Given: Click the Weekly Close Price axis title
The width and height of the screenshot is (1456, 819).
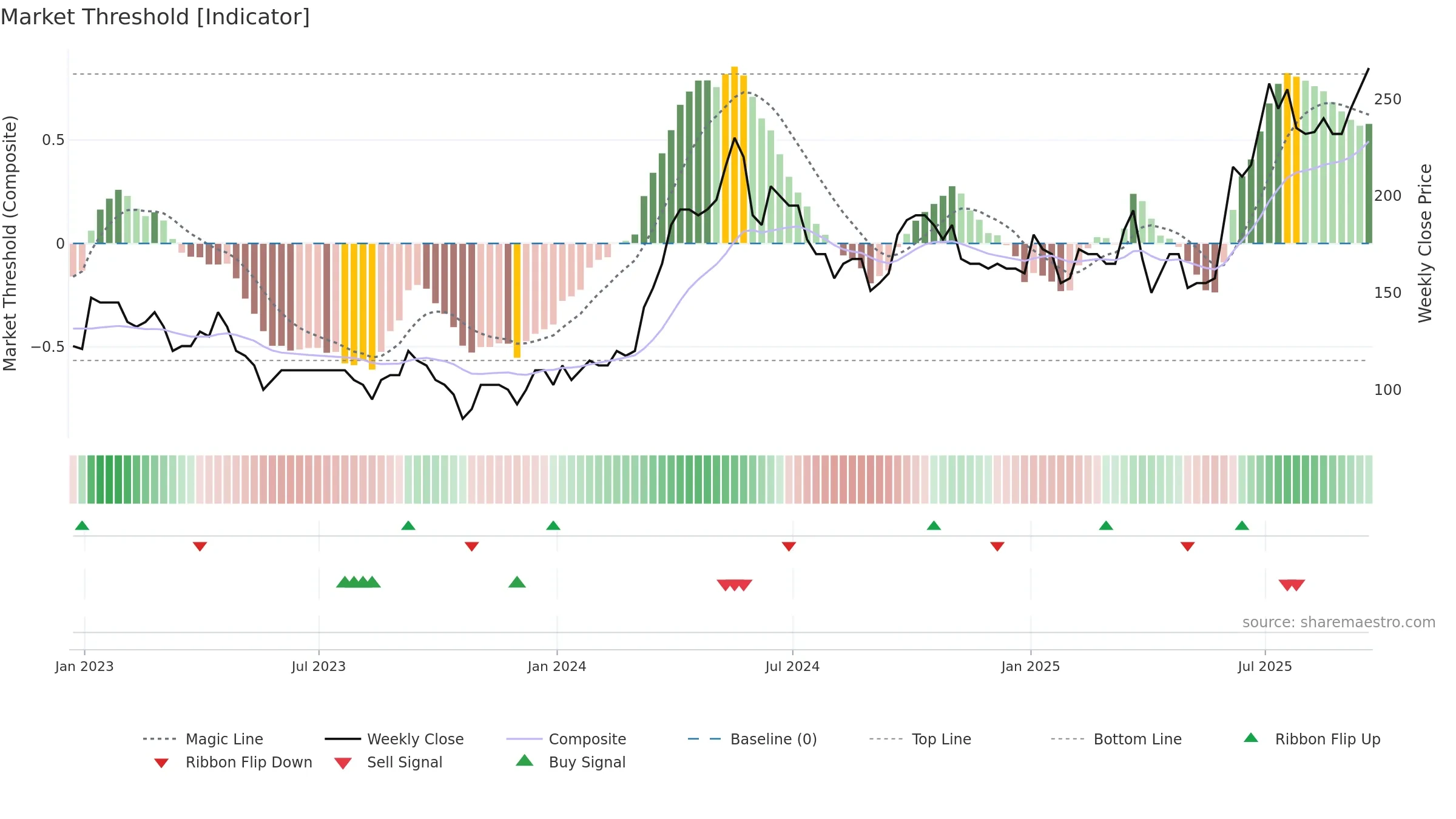Looking at the screenshot, I should coord(1425,243).
